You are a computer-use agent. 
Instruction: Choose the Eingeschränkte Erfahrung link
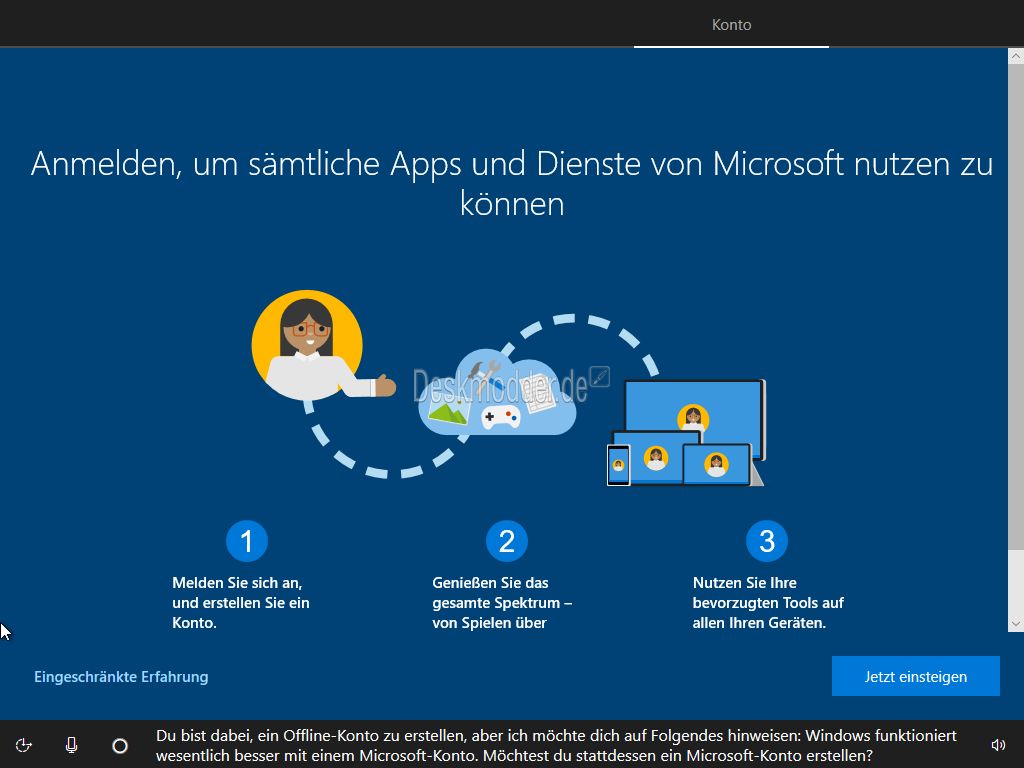point(121,677)
